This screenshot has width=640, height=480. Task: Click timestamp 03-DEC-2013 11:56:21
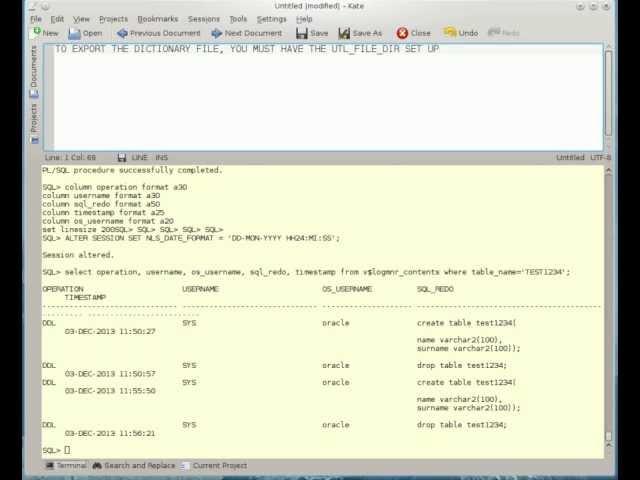110,433
